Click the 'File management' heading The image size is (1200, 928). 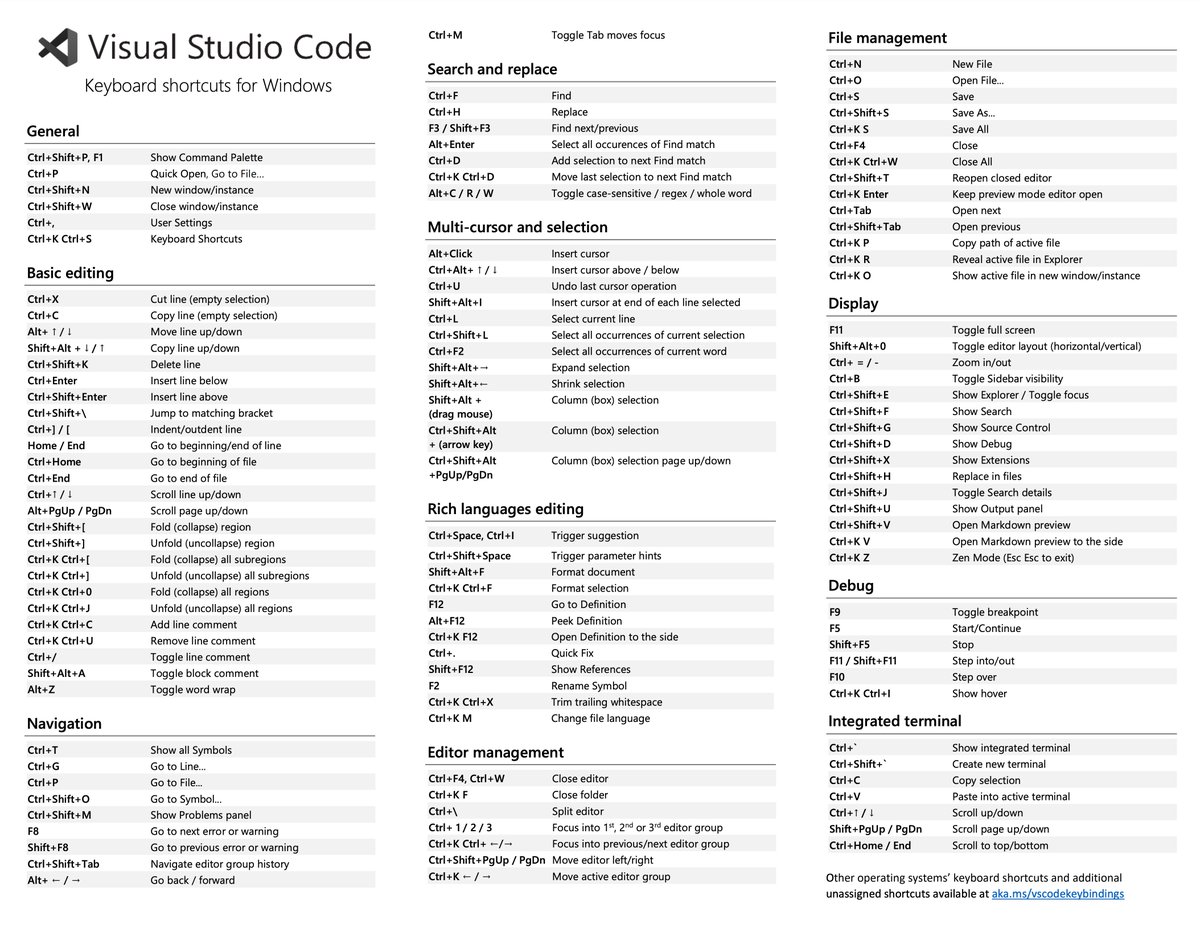pyautogui.click(x=887, y=38)
